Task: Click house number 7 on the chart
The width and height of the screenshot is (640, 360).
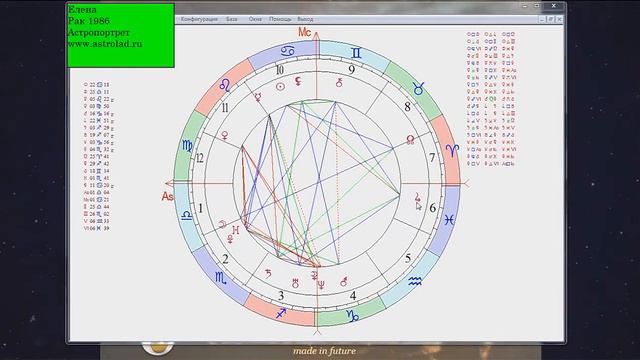Action: pyautogui.click(x=432, y=157)
